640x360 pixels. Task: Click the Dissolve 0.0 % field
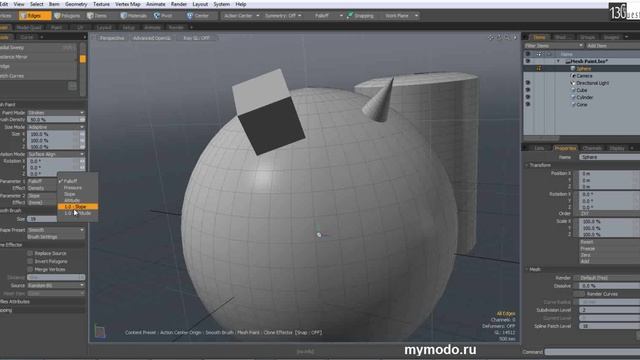(610, 286)
